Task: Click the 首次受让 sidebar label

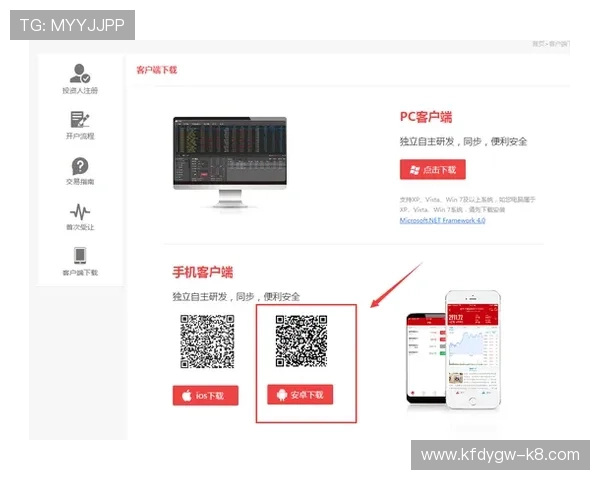Action: (x=80, y=227)
